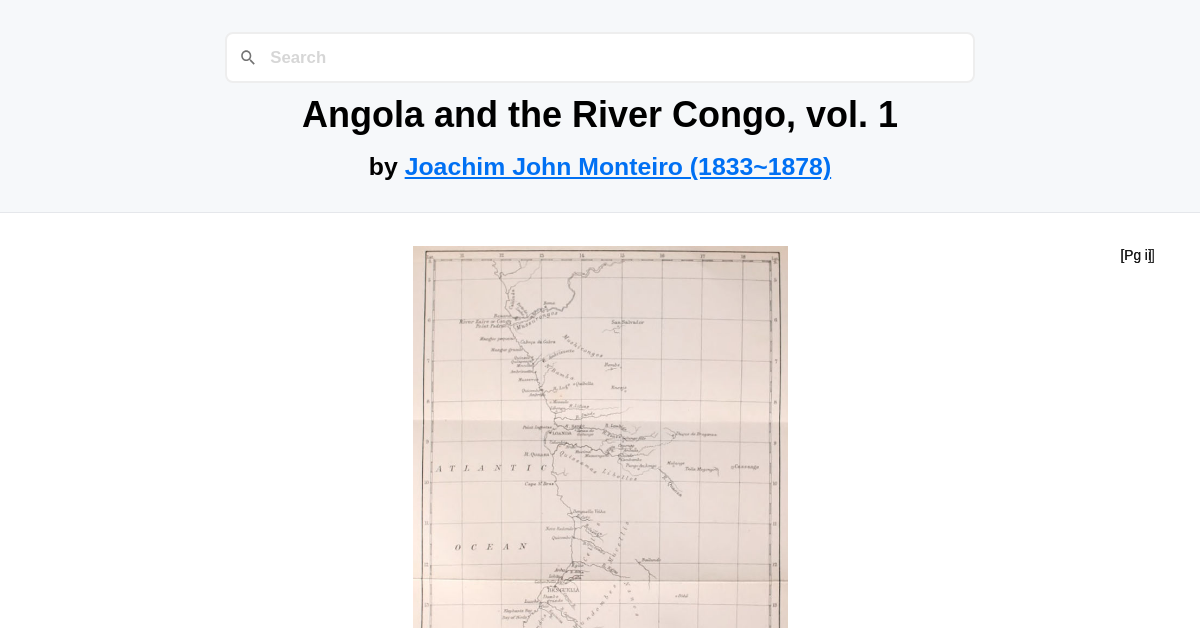Image resolution: width=1200 pixels, height=628 pixels.
Task: Click the word "ATLANTIC" on the map
Action: pyautogui.click(x=492, y=466)
